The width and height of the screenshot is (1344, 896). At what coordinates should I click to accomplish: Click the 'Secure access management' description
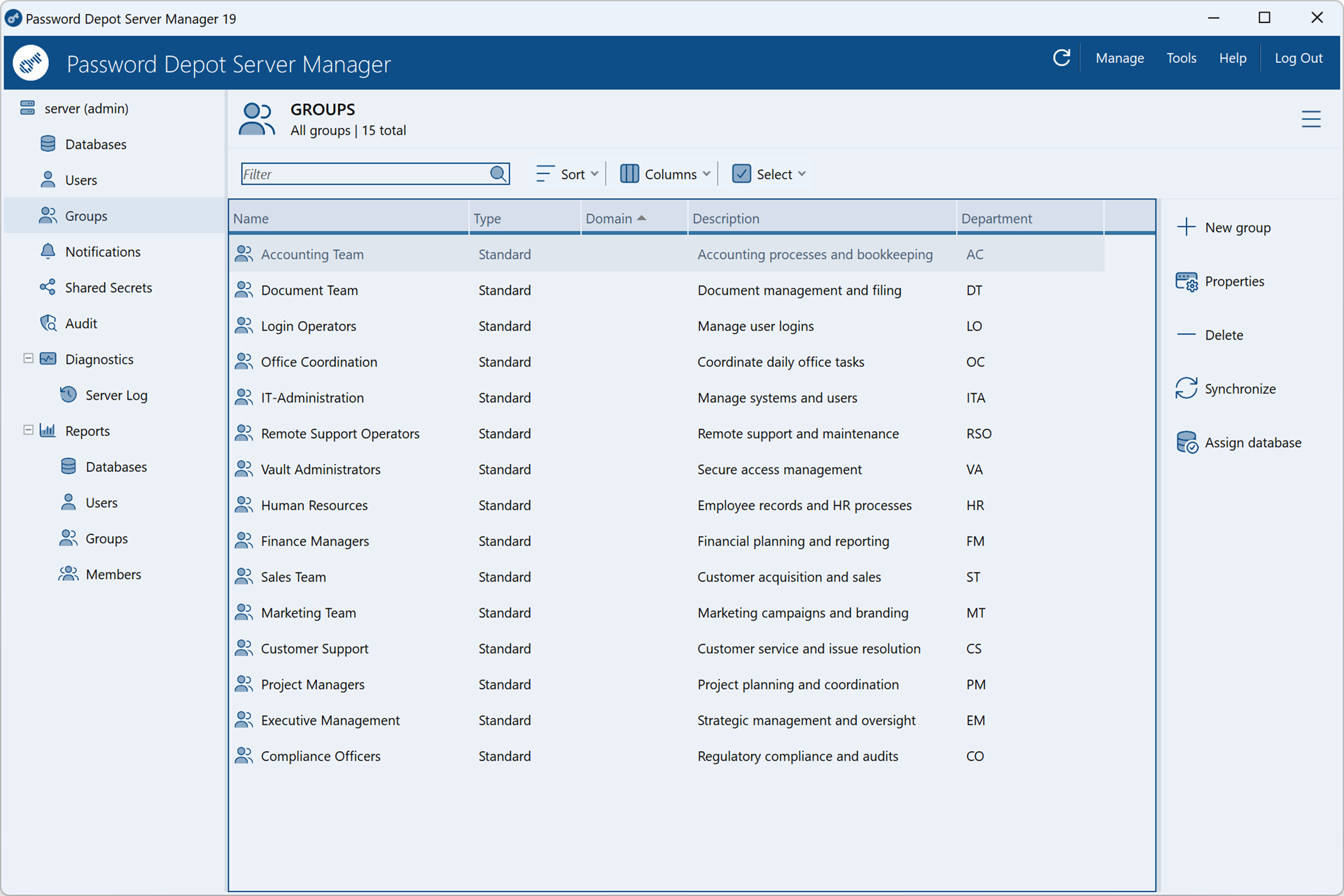coord(779,469)
